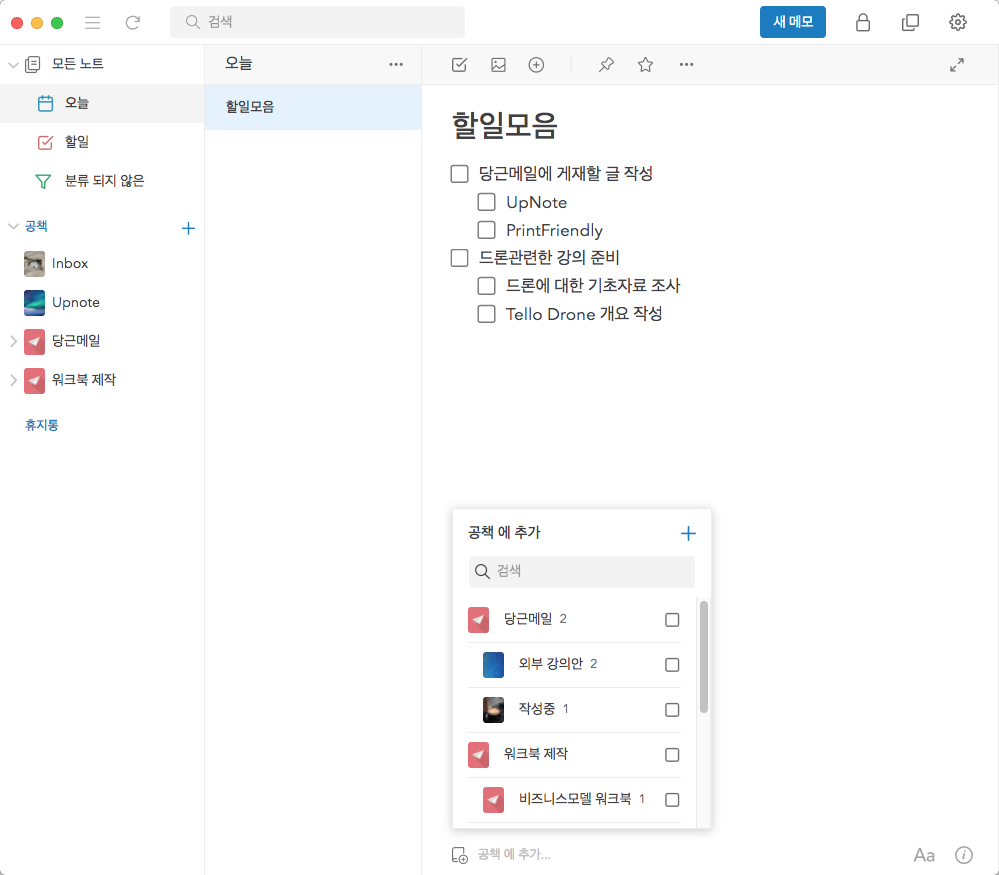The width and height of the screenshot is (999, 875).
Task: Check 드론에 대한 기초자료 조사 subtask
Action: pyautogui.click(x=486, y=286)
